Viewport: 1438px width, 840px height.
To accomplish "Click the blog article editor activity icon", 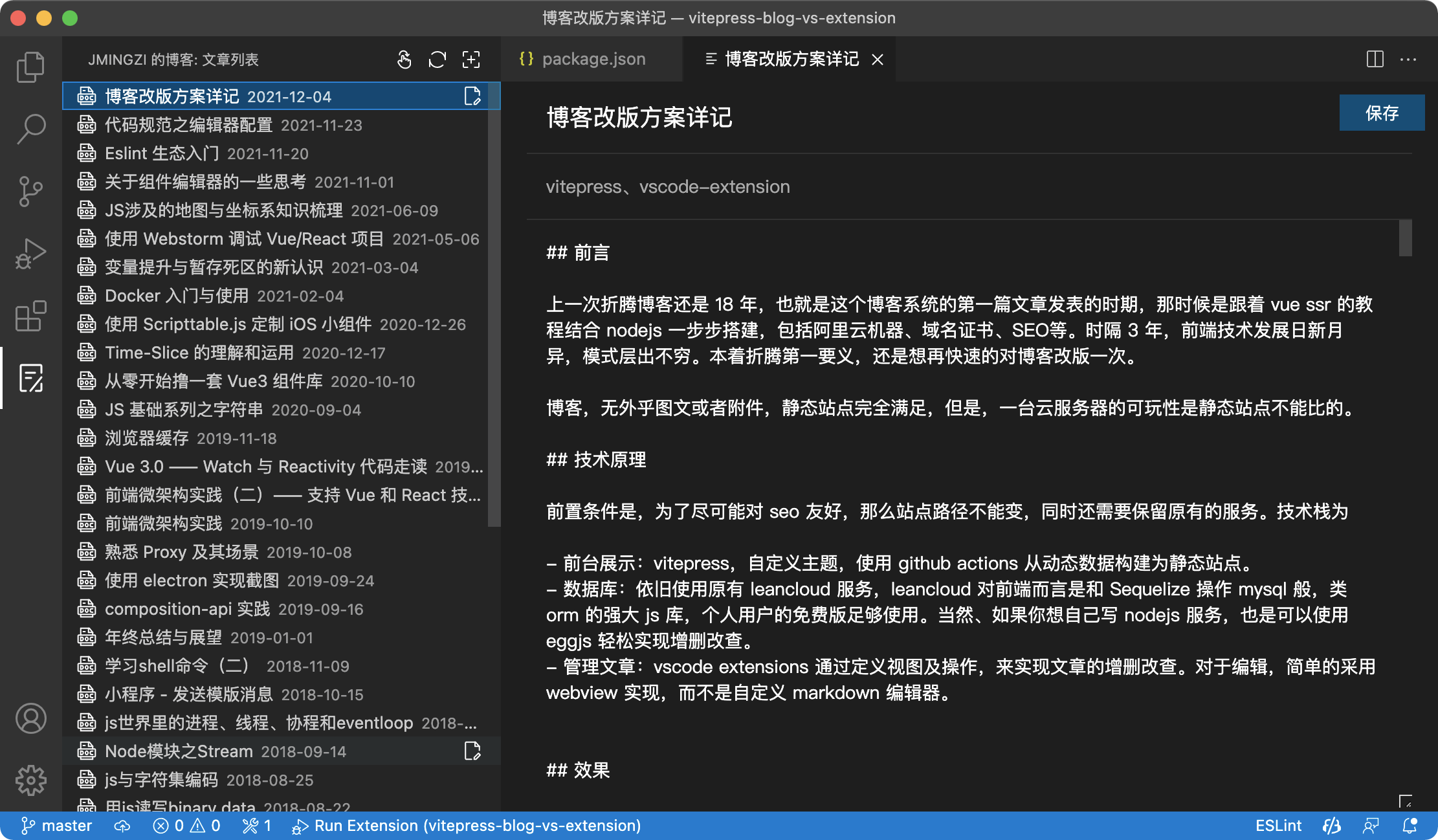I will pyautogui.click(x=30, y=378).
